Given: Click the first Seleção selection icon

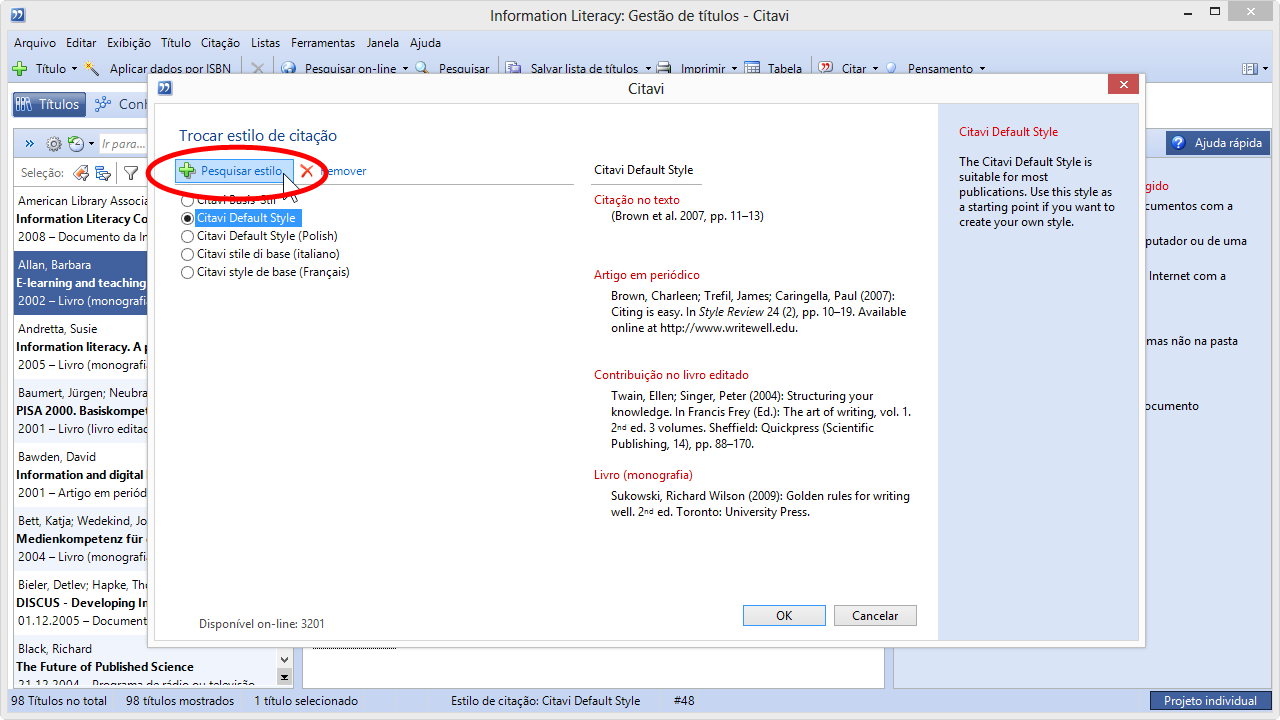Looking at the screenshot, I should tap(81, 173).
